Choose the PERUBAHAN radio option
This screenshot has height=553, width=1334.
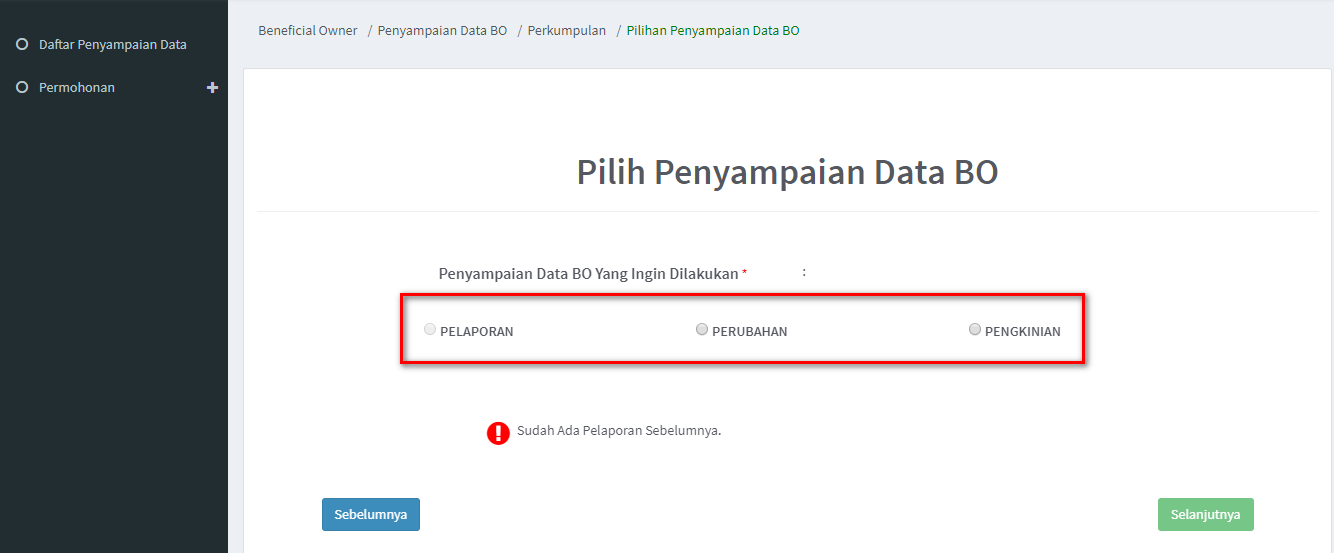702,329
